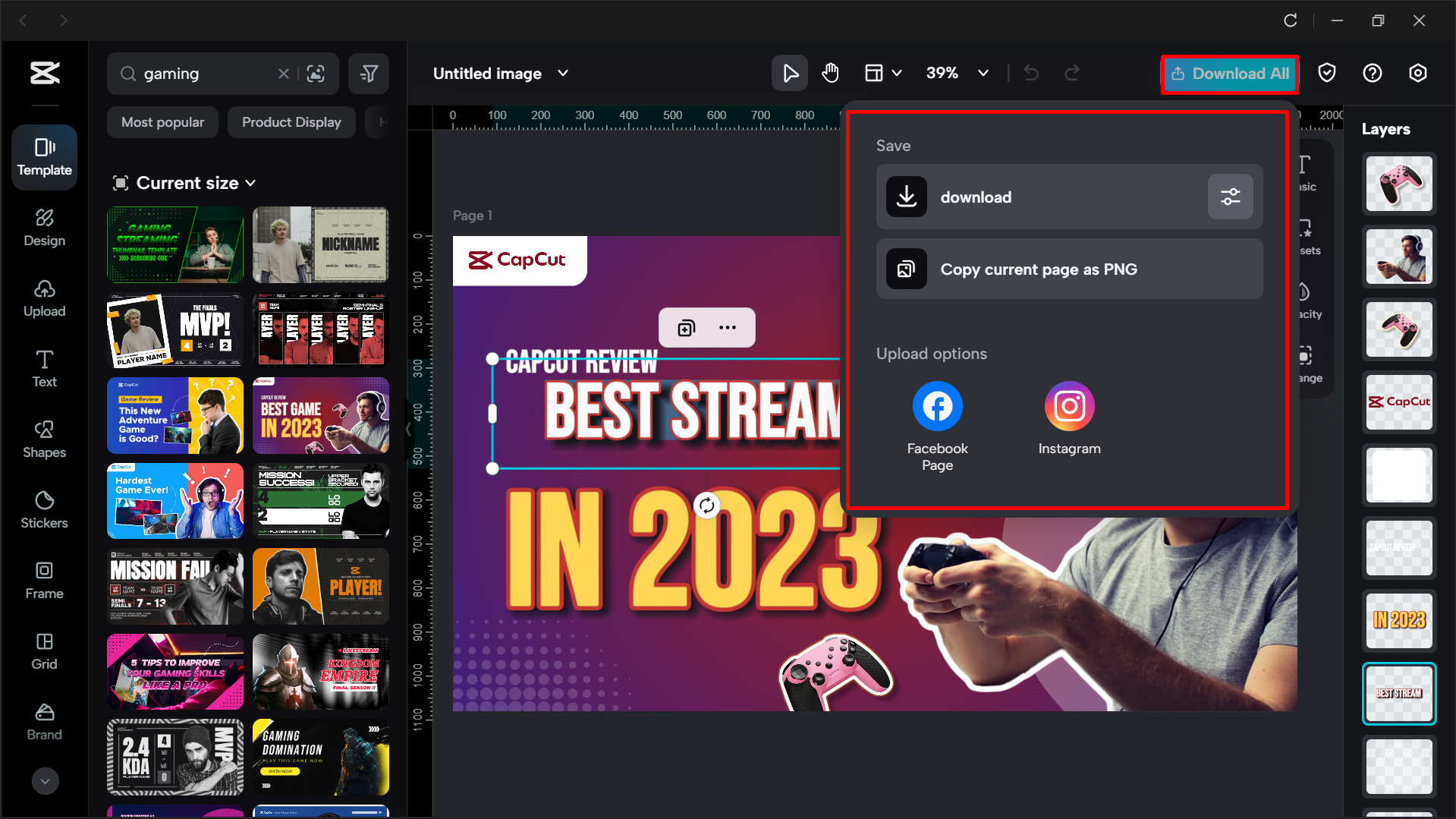Open the Design panel

(x=45, y=228)
